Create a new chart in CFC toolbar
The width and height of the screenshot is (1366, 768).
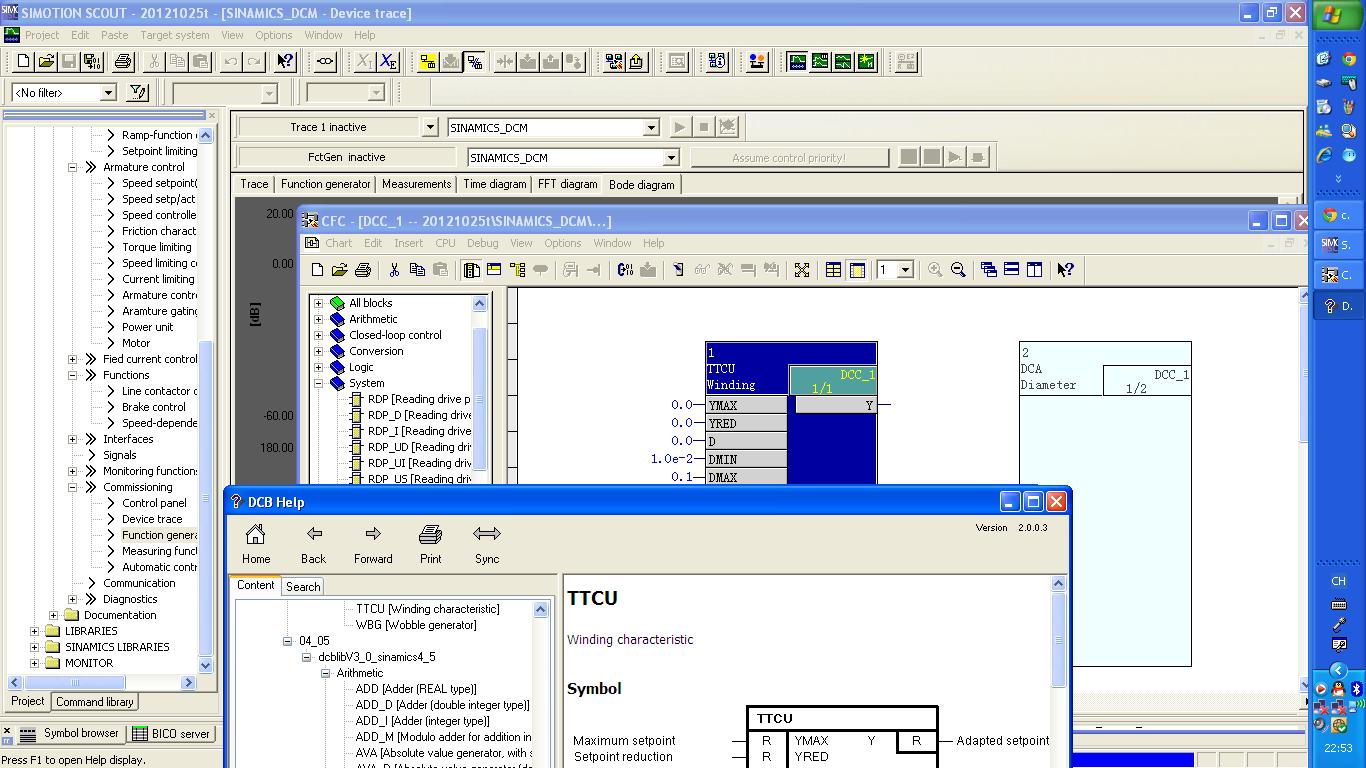pos(317,270)
